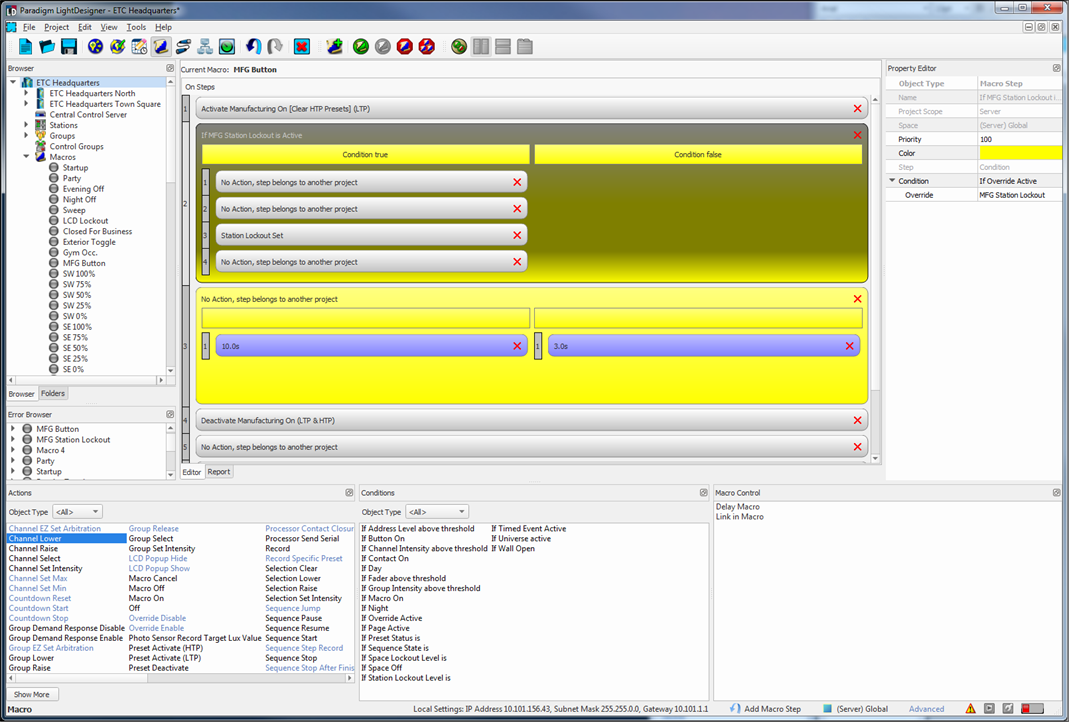Delete the 'Station Lockout Set' step
Screen dimensions: 1069x727
point(517,235)
